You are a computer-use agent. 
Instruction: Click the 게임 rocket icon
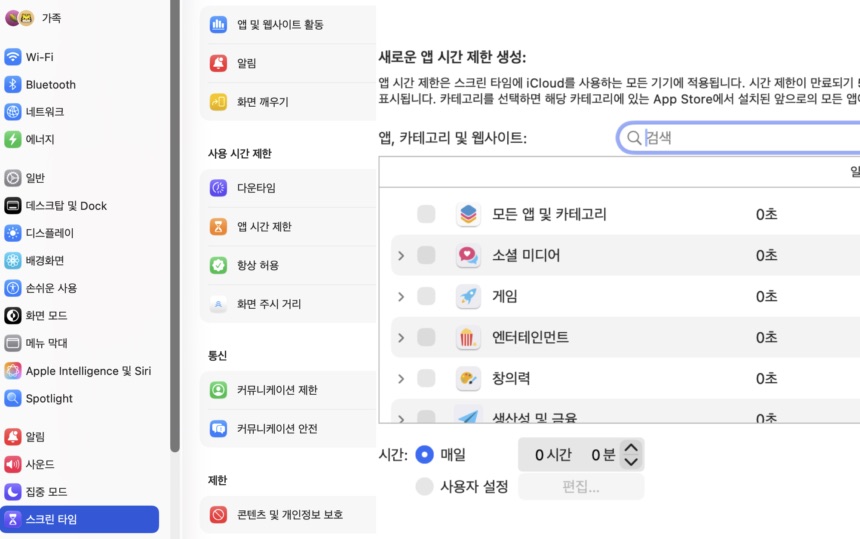click(x=468, y=297)
